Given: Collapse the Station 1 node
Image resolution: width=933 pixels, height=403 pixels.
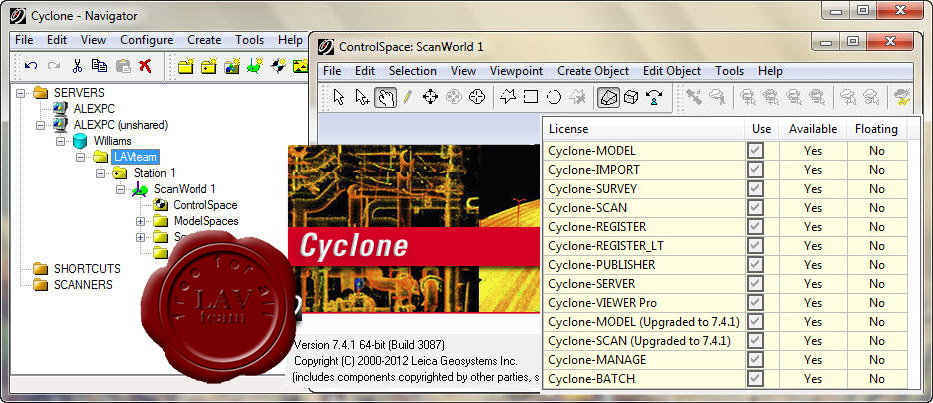Looking at the screenshot, I should tap(100, 173).
